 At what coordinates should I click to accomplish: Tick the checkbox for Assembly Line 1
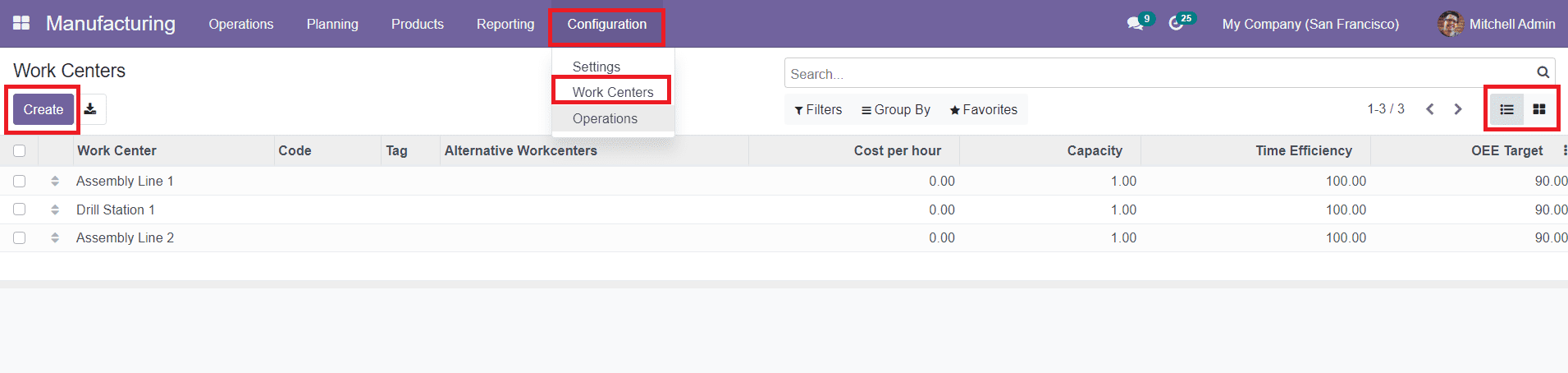20,181
